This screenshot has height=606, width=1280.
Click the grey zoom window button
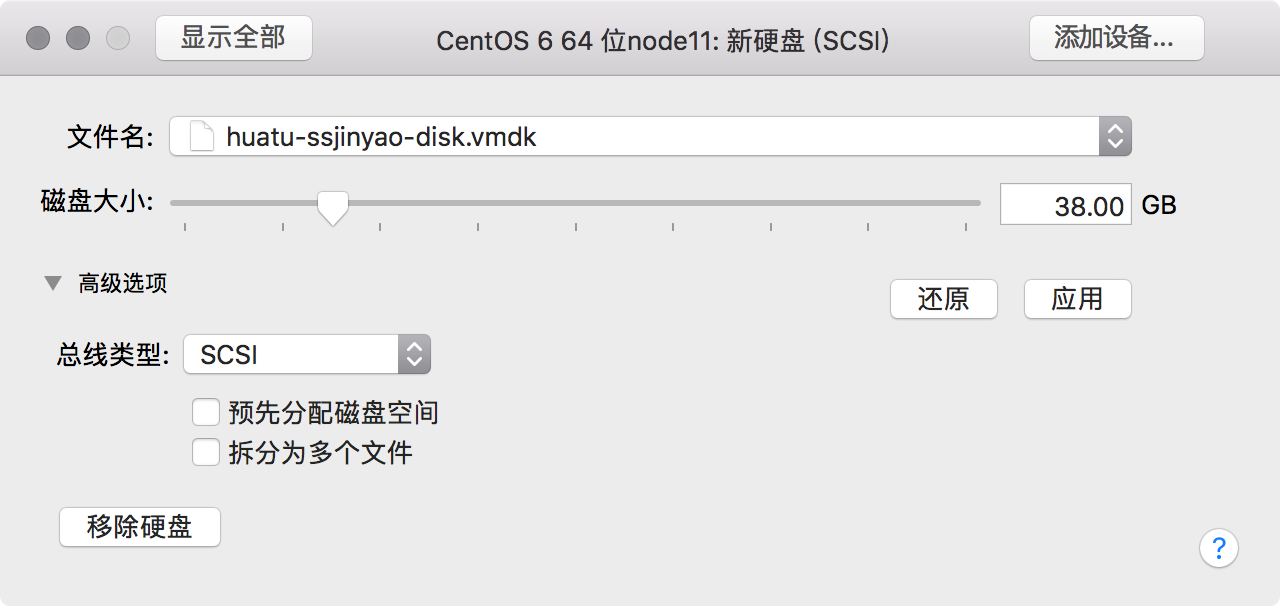click(x=118, y=39)
